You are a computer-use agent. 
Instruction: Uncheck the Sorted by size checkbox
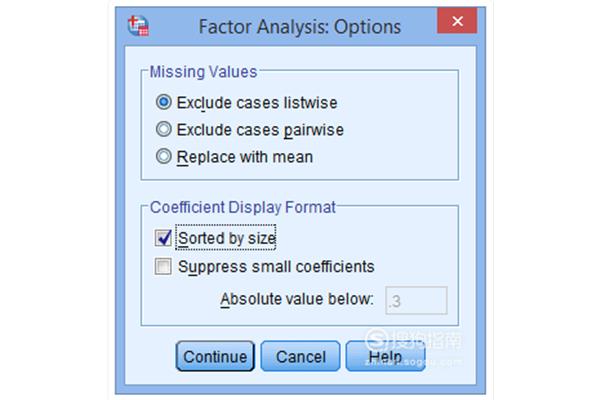[163, 238]
